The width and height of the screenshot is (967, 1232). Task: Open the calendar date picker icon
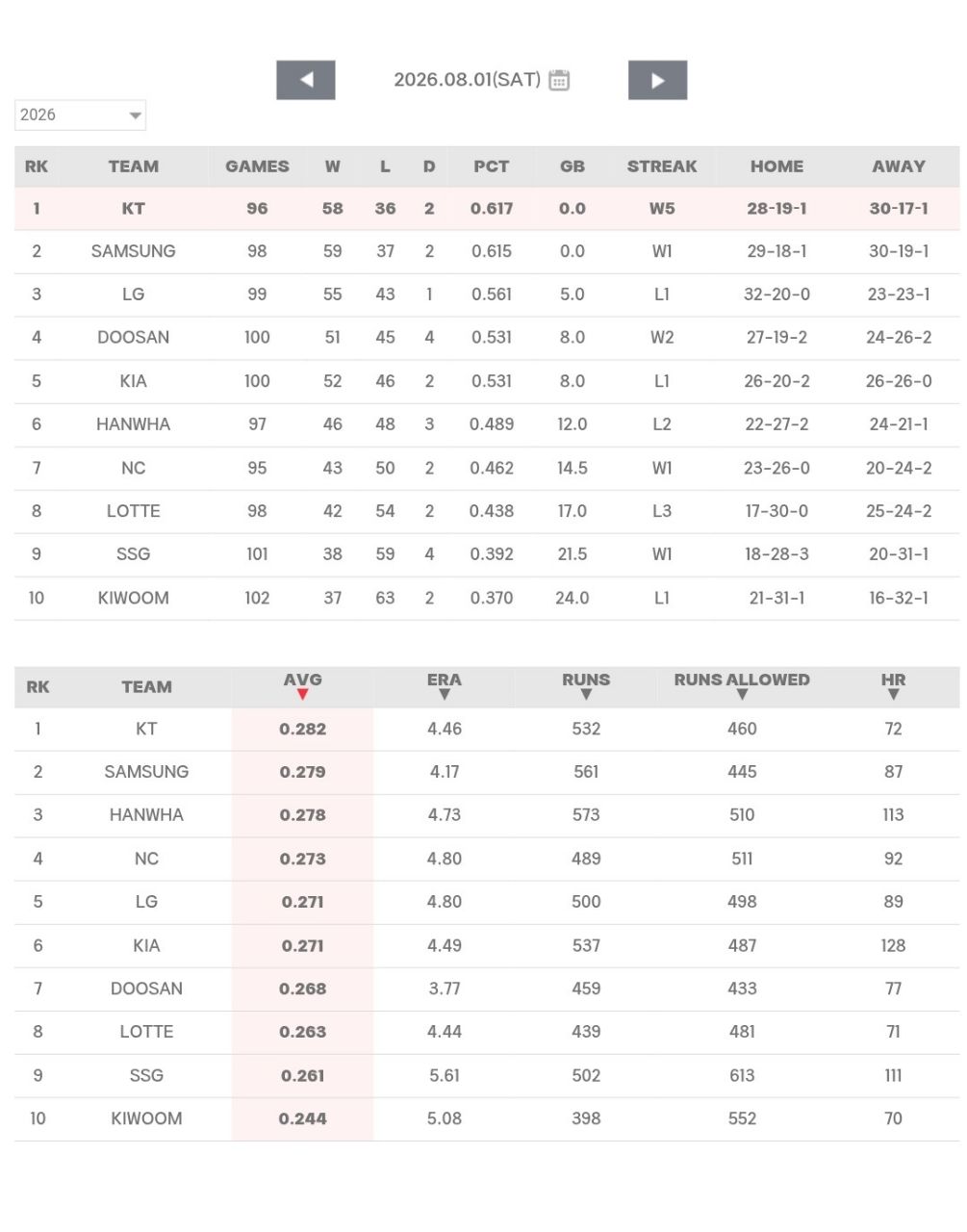pos(559,80)
